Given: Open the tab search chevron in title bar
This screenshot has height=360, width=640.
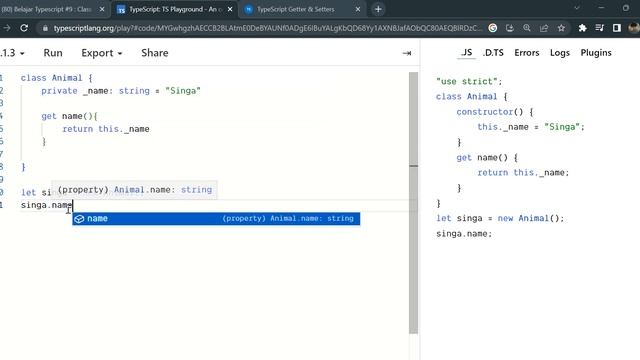Looking at the screenshot, I should pos(577,8).
